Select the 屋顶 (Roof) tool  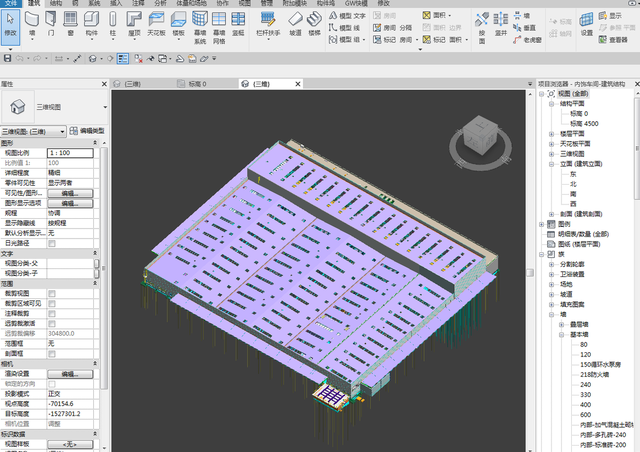pos(134,25)
